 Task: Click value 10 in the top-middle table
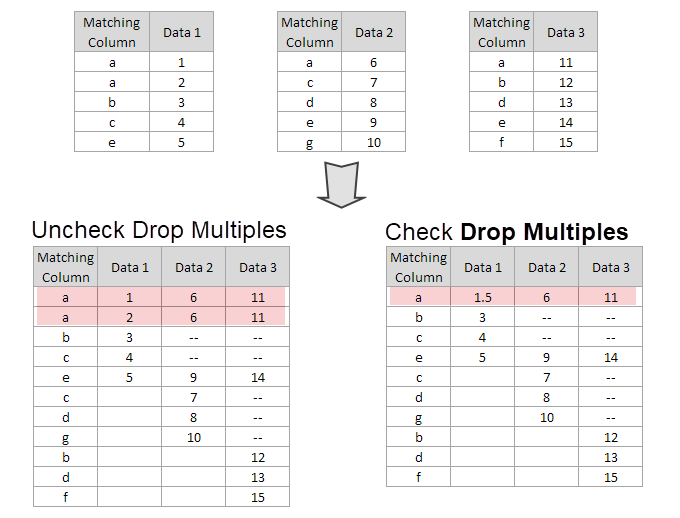pos(374,142)
